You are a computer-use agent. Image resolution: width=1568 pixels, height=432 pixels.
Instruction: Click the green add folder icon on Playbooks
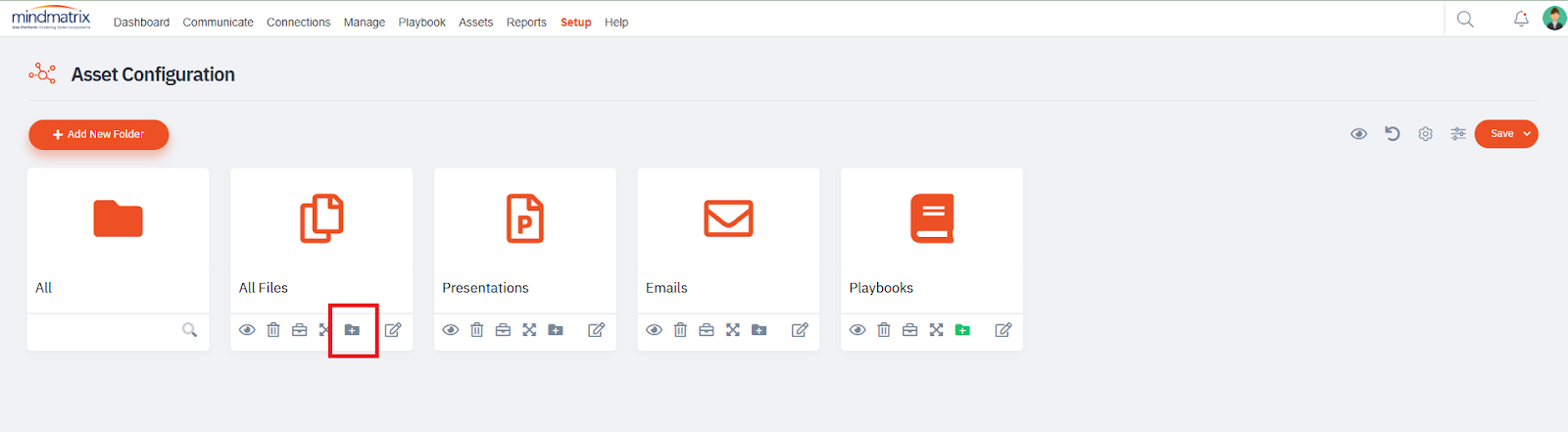(962, 330)
